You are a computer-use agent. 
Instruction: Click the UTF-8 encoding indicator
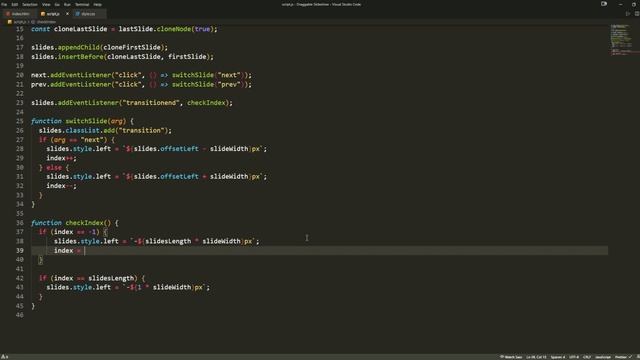[574, 357]
